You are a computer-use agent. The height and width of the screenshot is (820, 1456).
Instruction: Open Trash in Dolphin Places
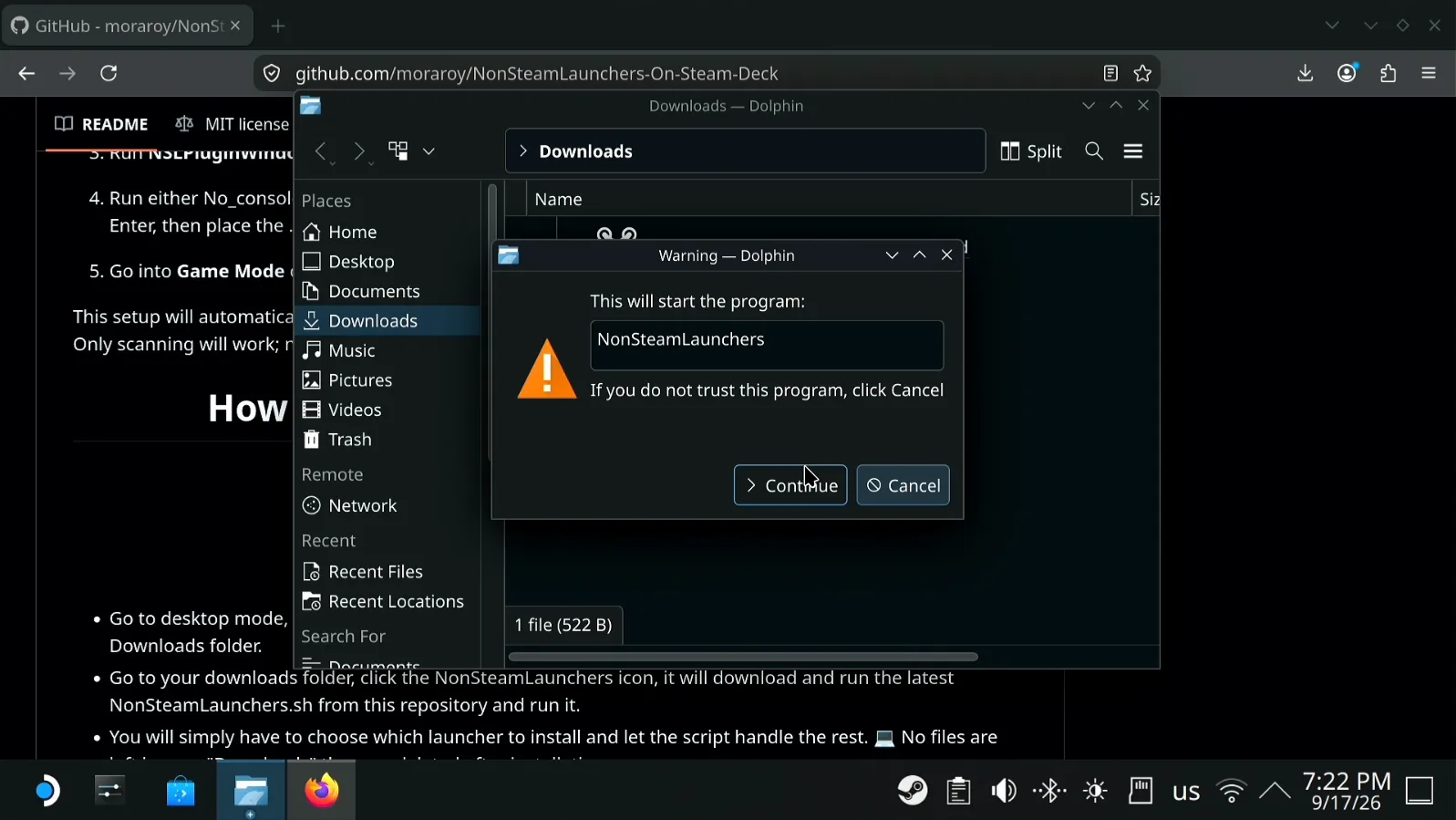387,440
